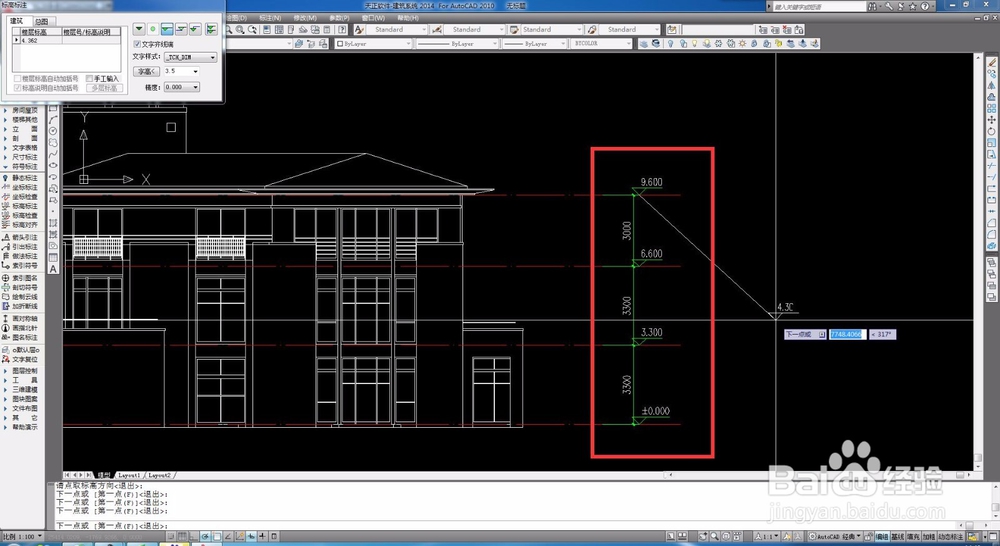This screenshot has height=546, width=1000.
Task: Click the help question mark toolbar icon
Action: tap(342, 29)
